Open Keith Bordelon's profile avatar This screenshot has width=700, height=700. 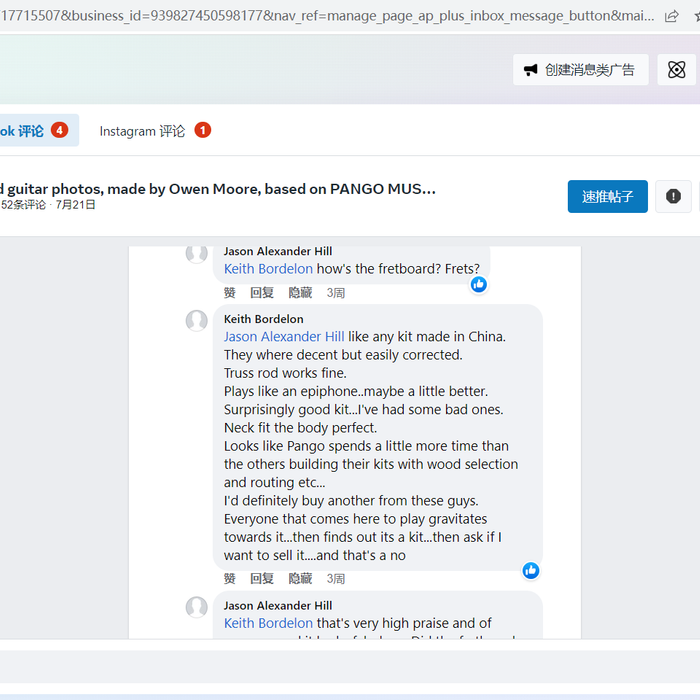[197, 321]
